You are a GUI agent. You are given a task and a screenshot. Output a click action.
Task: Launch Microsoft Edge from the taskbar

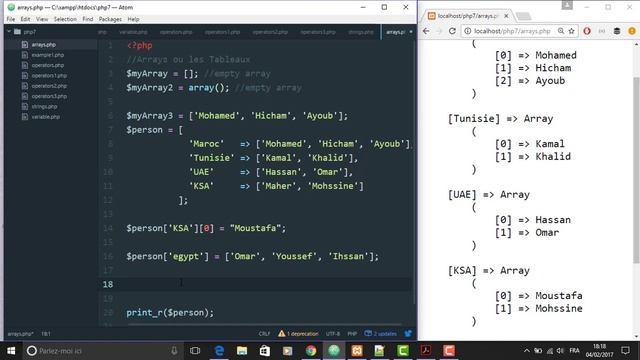pos(219,351)
